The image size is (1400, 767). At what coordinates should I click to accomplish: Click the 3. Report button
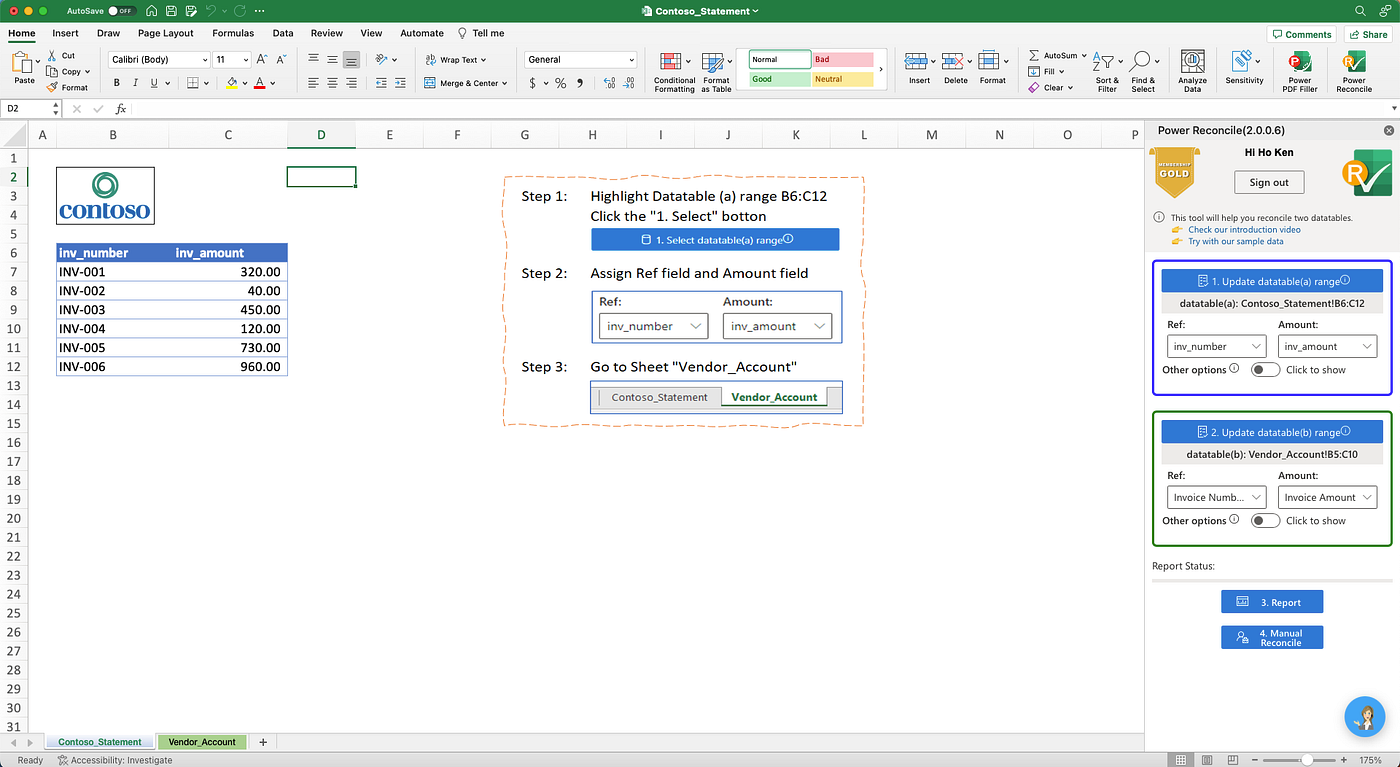(1272, 602)
